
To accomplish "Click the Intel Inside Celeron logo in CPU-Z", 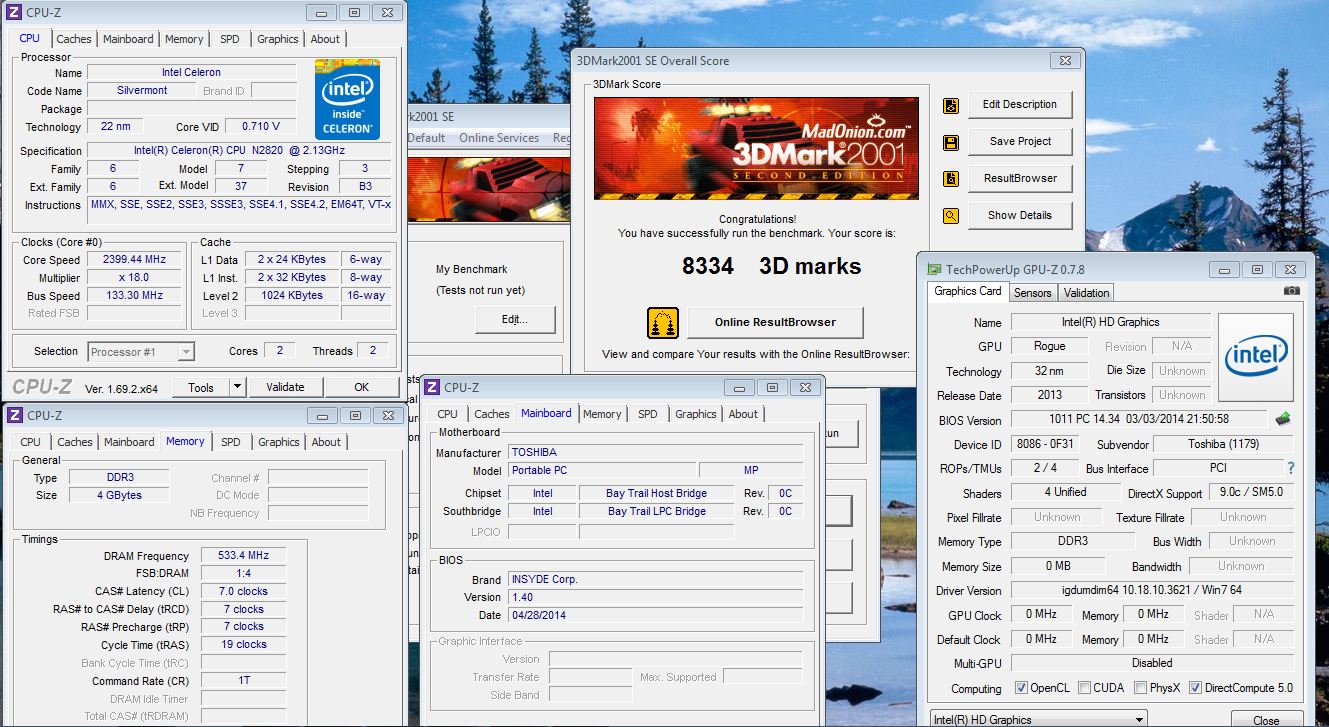I will point(348,98).
